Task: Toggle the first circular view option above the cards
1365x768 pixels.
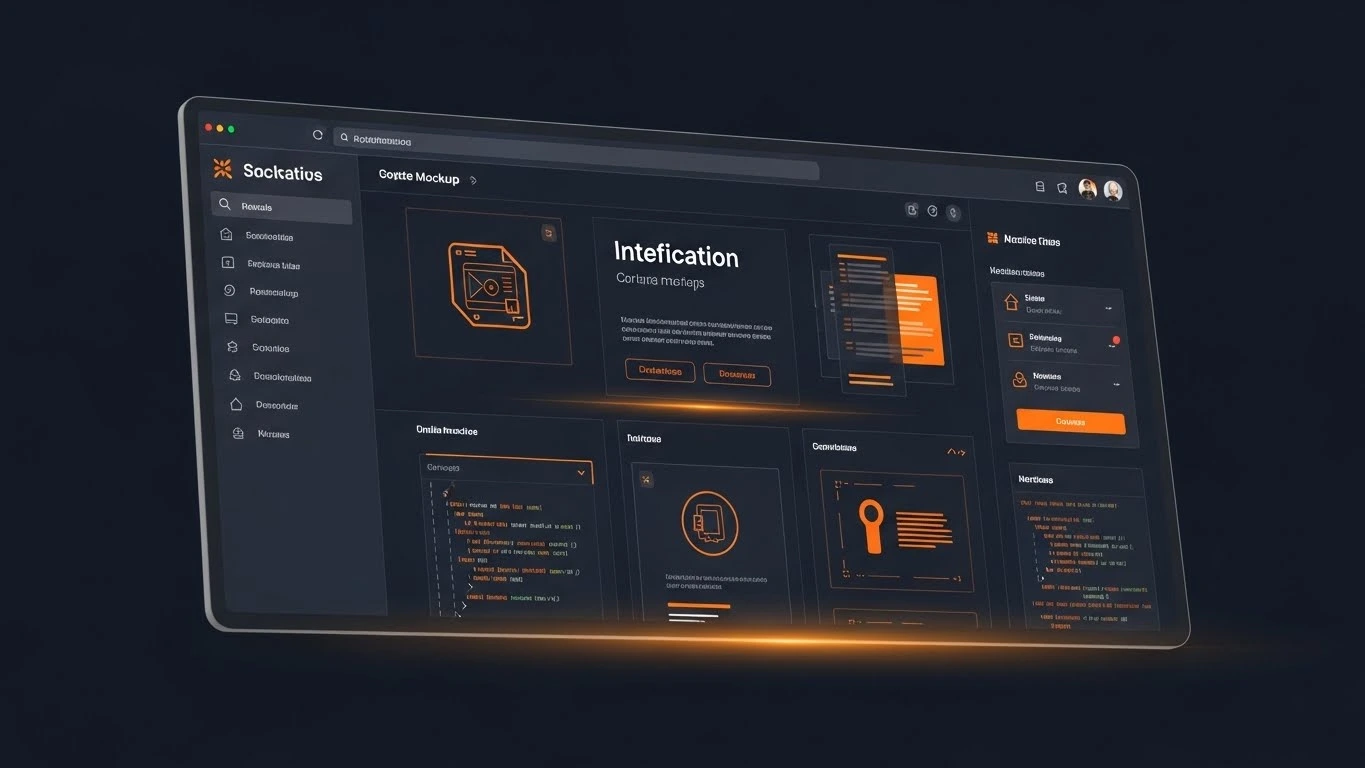Action: 911,210
